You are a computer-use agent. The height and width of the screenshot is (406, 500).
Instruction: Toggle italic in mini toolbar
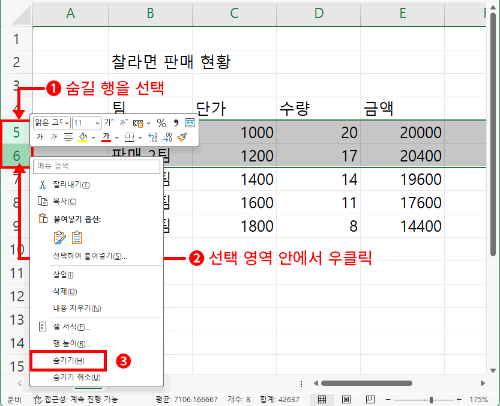[x=54, y=137]
